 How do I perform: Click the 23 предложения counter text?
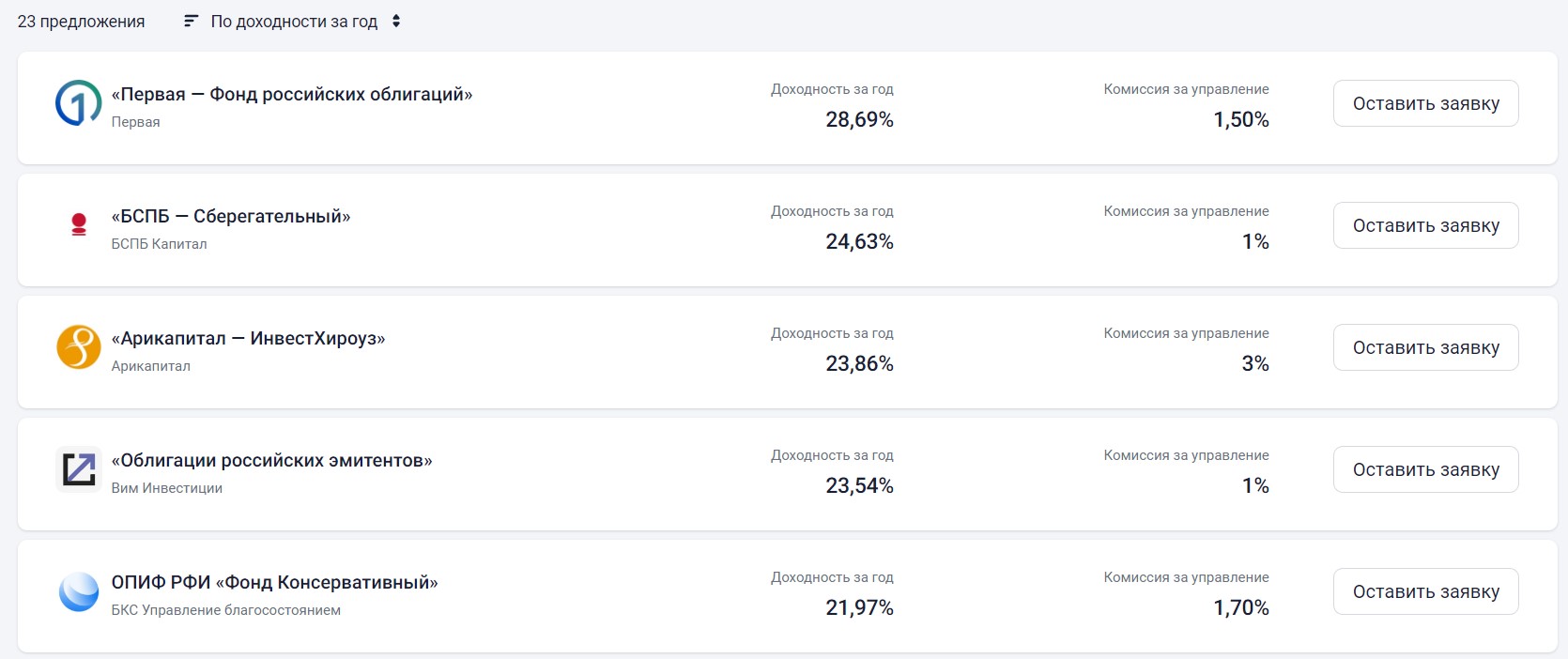pos(82,21)
